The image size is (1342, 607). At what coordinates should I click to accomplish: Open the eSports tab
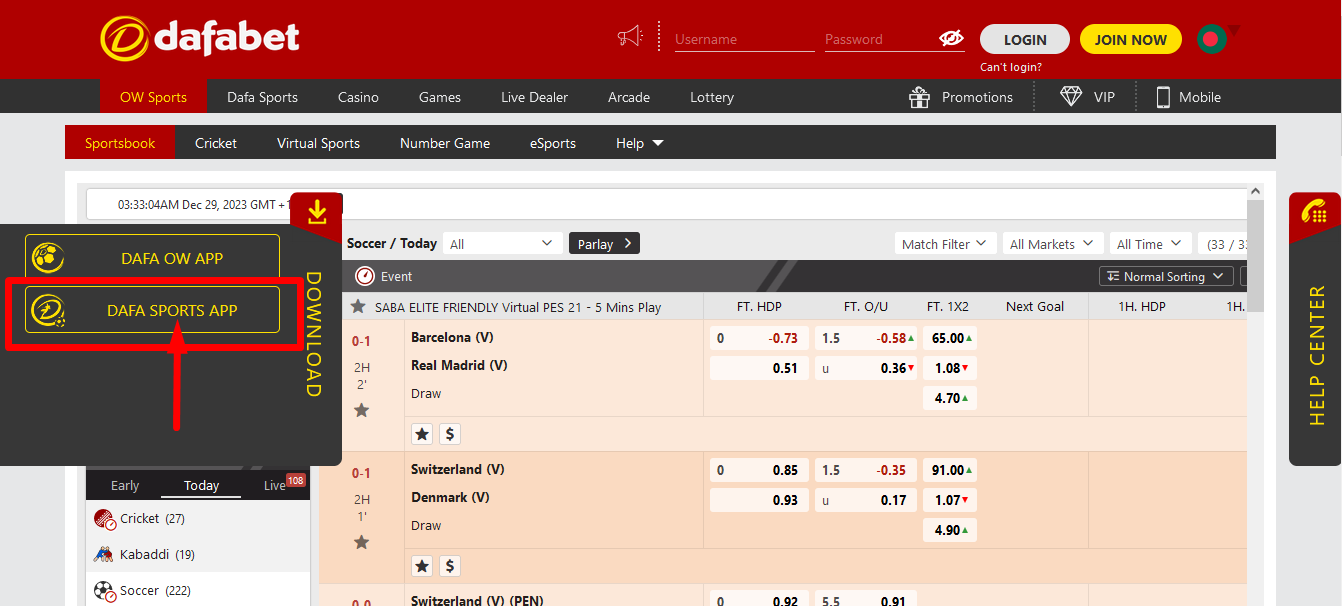553,143
